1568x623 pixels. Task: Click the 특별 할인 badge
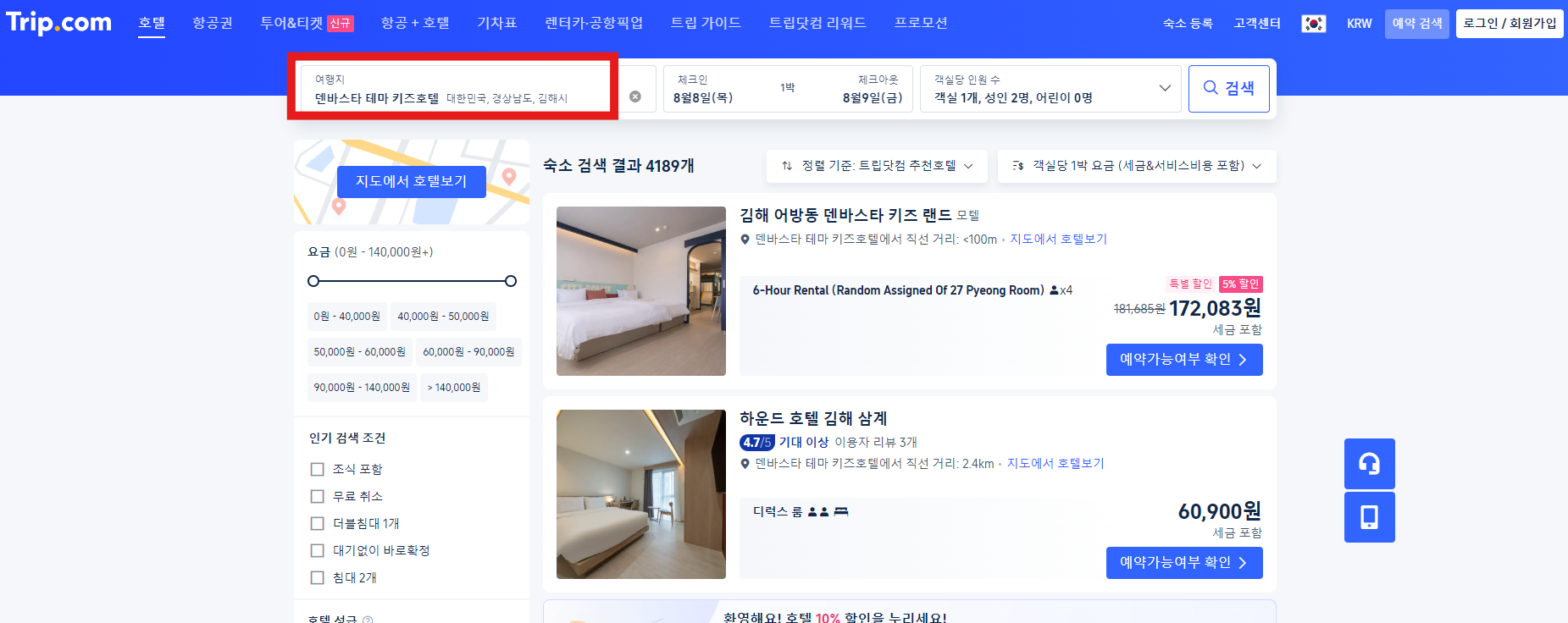pyautogui.click(x=1190, y=284)
